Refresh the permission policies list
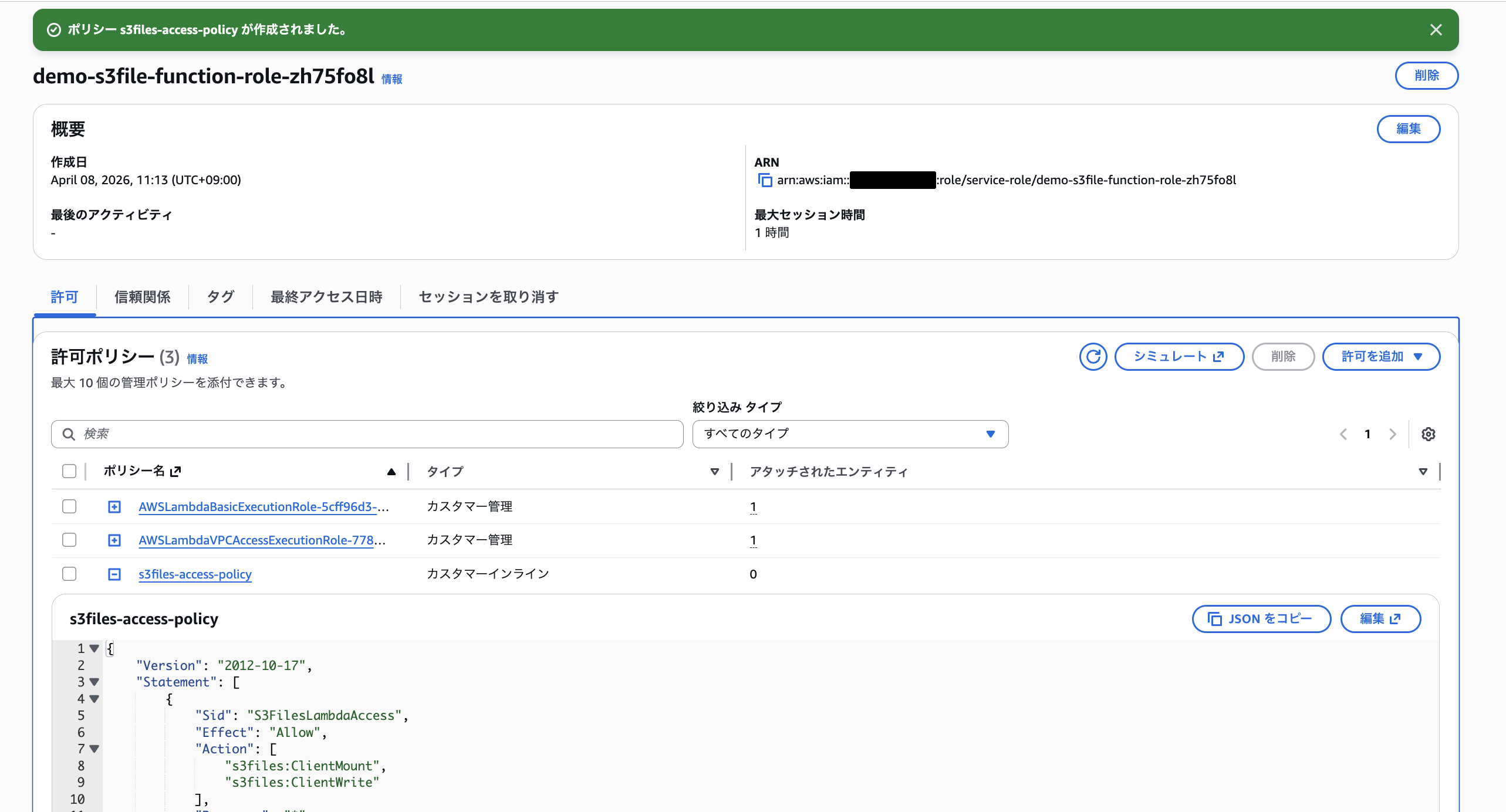This screenshot has height=812, width=1506. pos(1093,356)
